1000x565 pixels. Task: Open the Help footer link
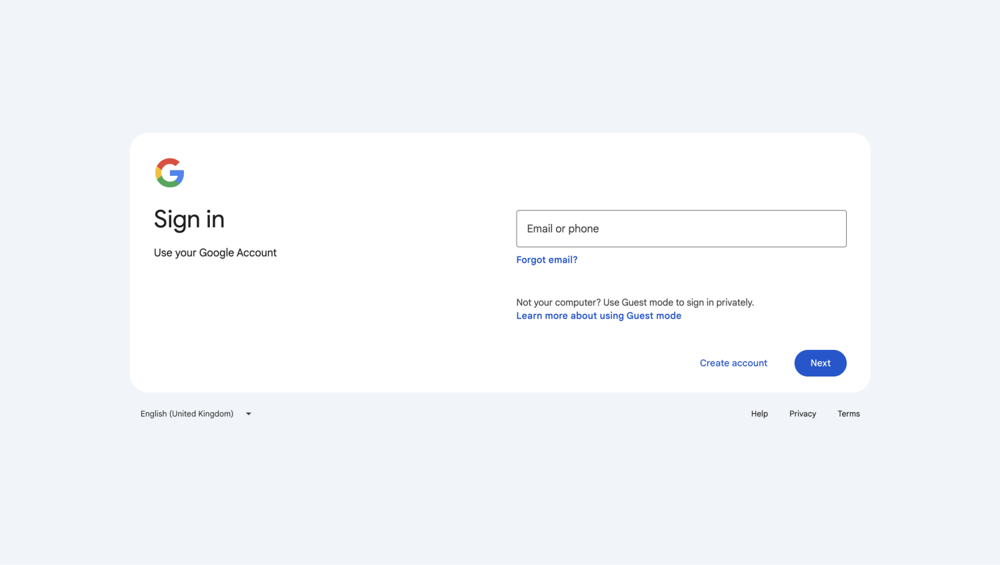759,414
